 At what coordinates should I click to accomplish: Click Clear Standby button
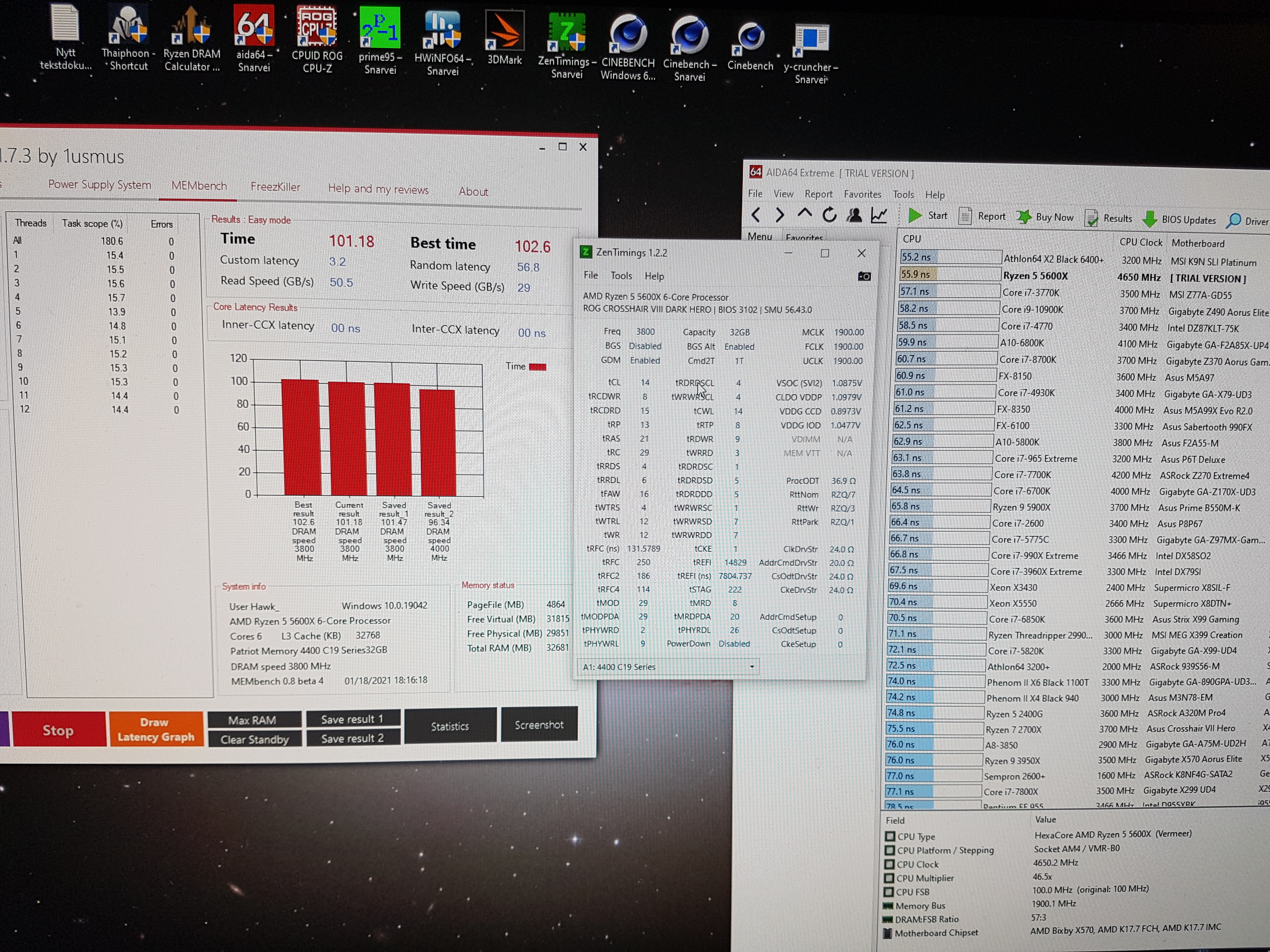coord(254,739)
